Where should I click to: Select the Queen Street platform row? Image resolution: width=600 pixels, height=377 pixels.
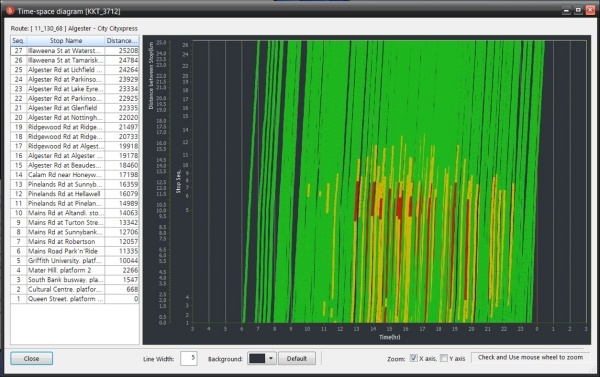[75, 299]
